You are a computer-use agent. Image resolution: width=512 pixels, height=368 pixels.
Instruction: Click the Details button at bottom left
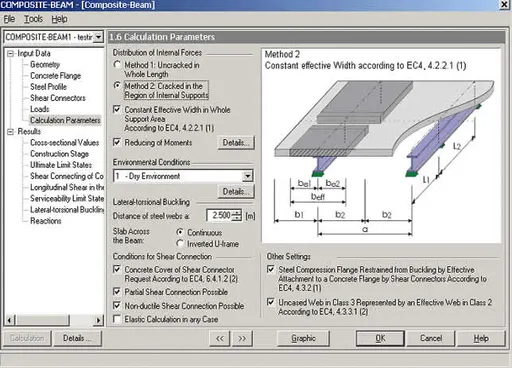77,338
